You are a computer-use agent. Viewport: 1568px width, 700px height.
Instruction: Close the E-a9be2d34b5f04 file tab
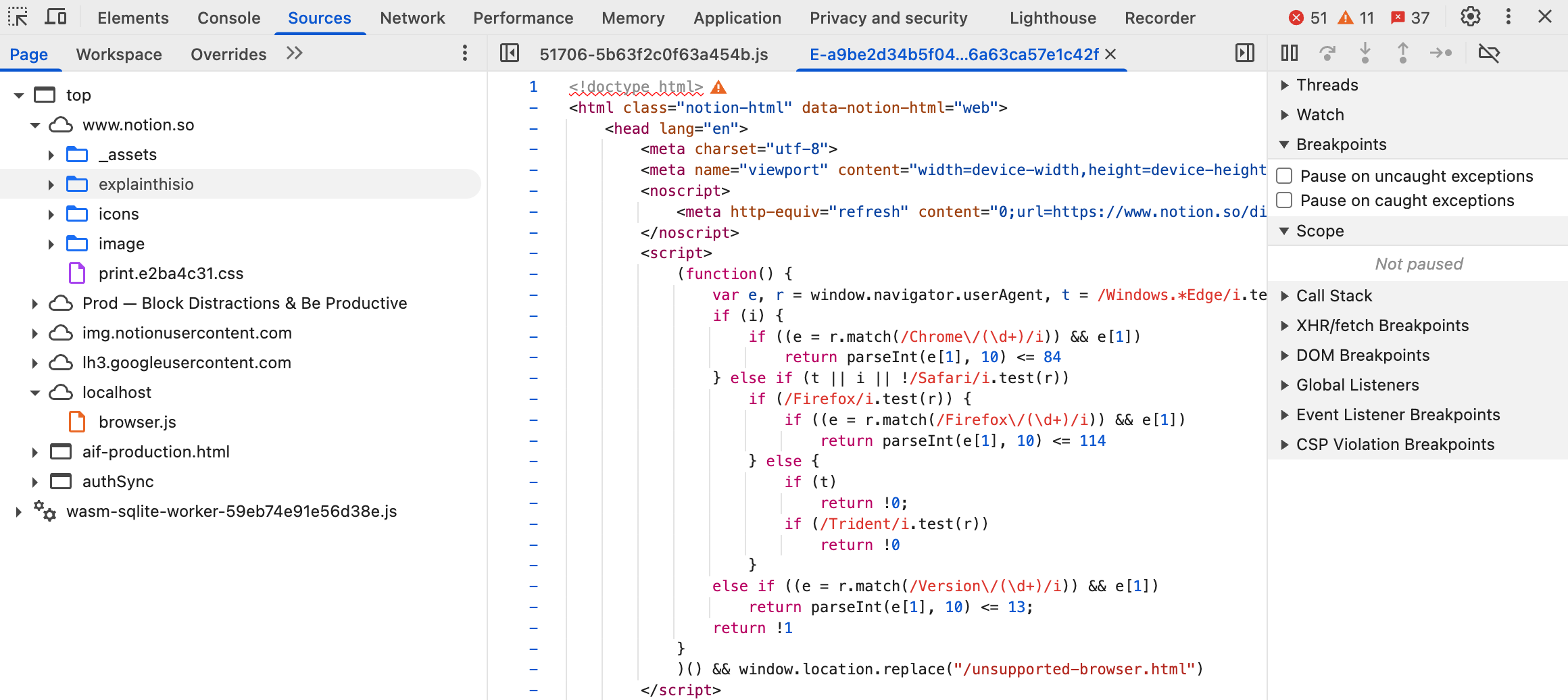(1110, 54)
